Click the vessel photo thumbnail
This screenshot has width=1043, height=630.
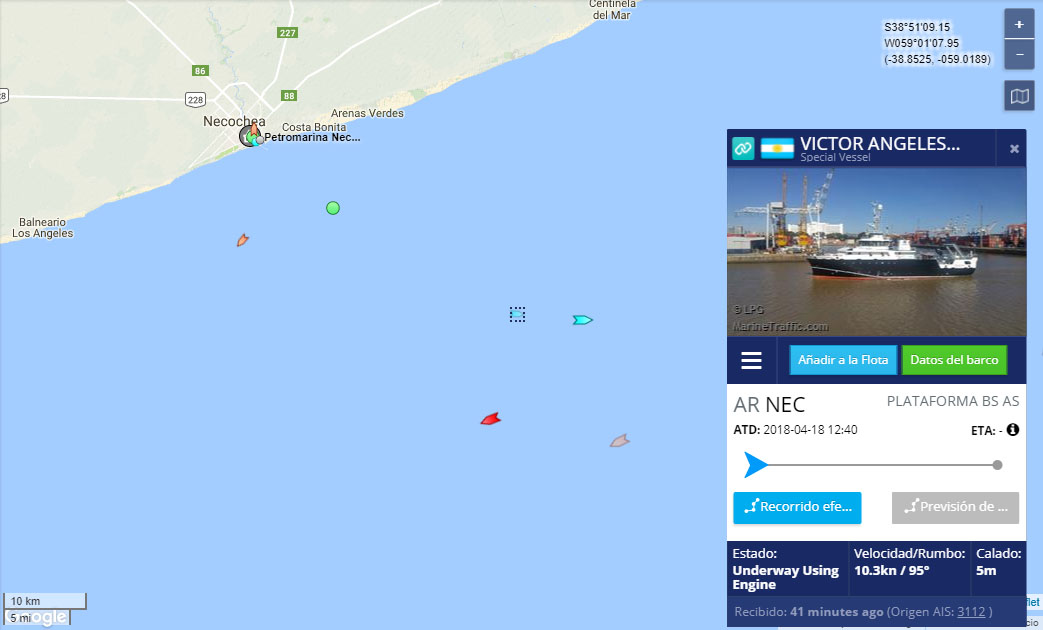pyautogui.click(x=877, y=251)
